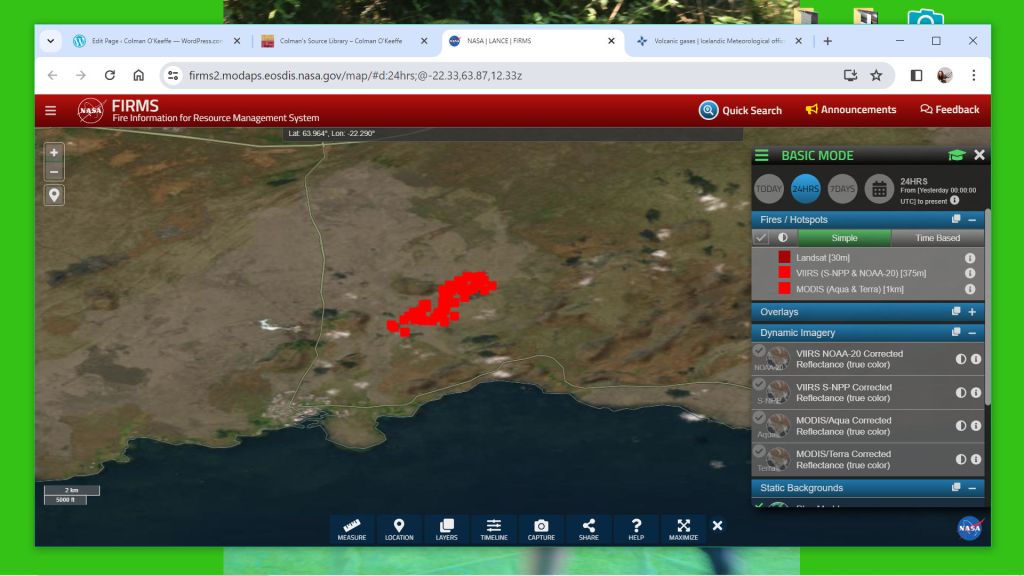The image size is (1024, 576).
Task: Click the red VIIRS color swatch
Action: (784, 272)
